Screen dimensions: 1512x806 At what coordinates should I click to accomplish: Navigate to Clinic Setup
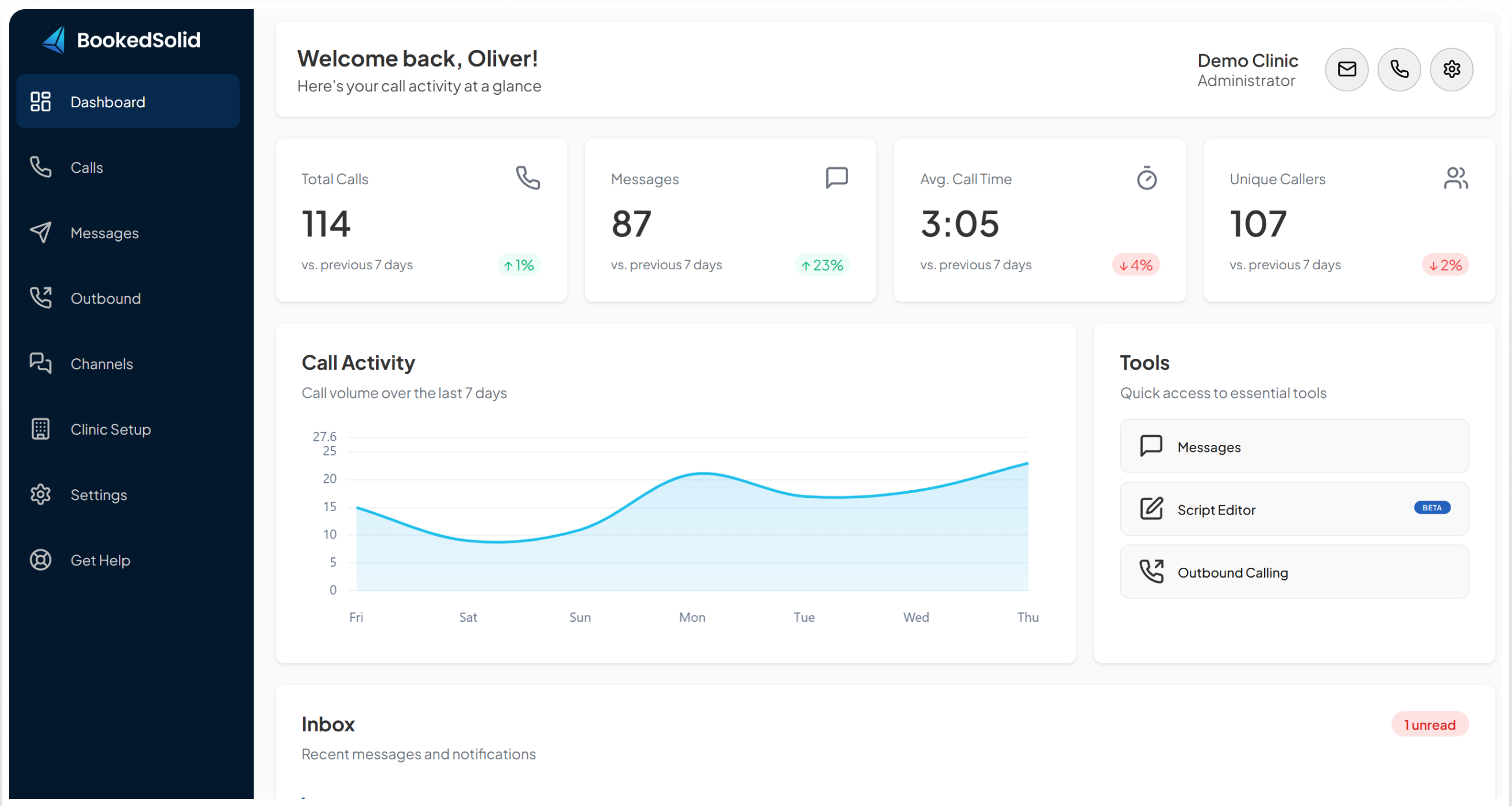110,429
